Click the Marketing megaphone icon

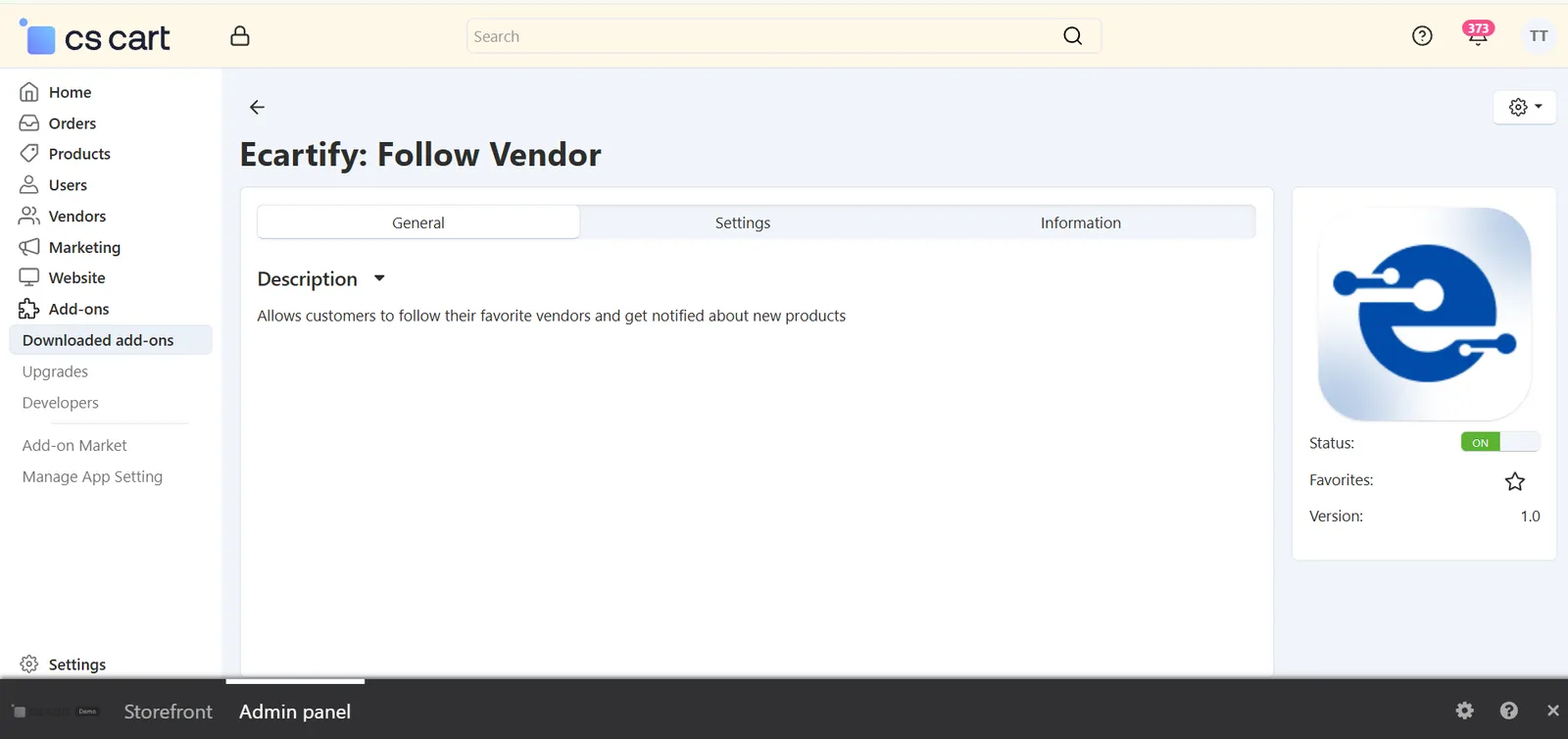click(29, 247)
